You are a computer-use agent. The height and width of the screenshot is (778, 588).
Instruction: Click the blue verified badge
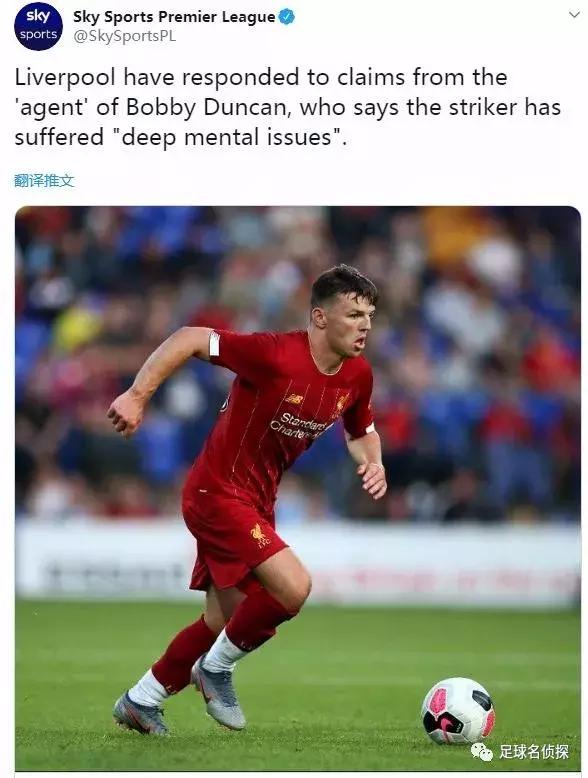[287, 17]
